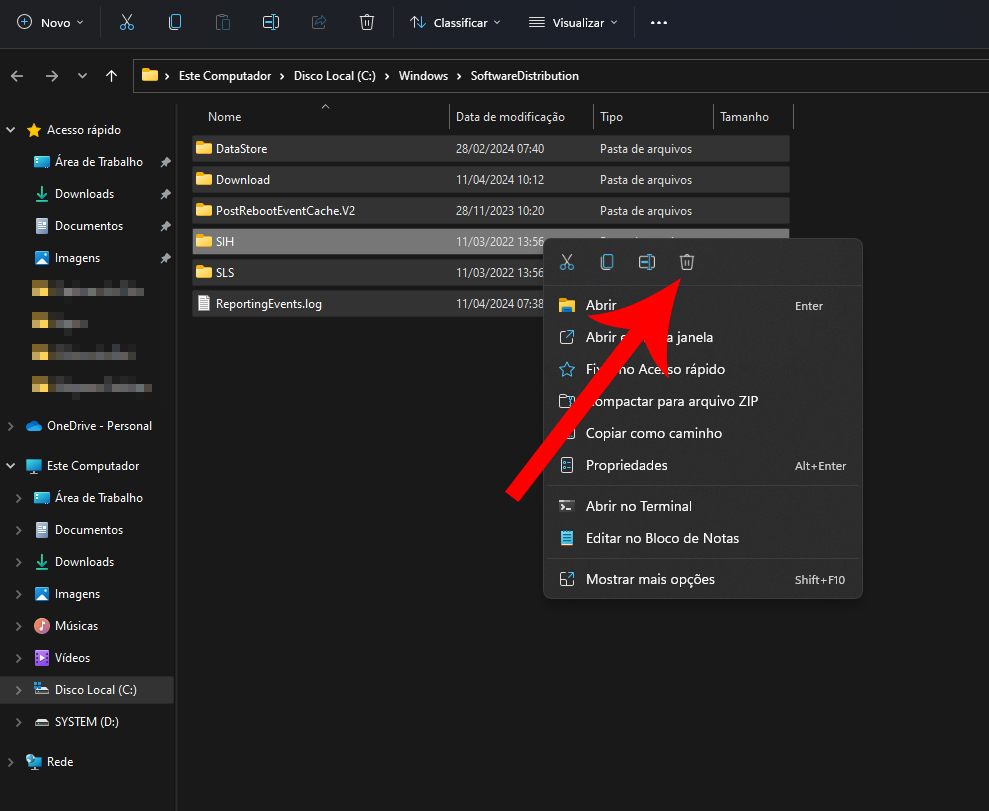
Task: Select Abrir no Terminal menu entry
Action: pos(638,507)
